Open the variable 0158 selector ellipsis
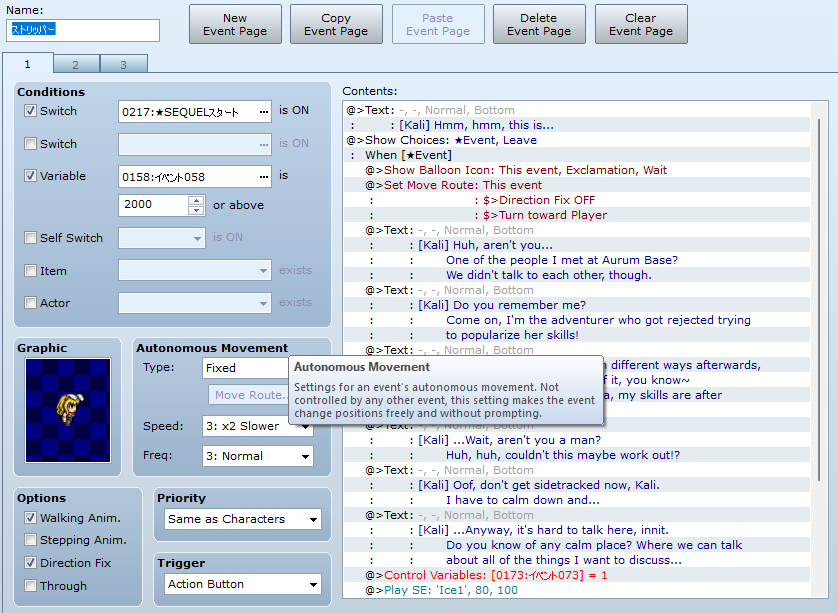 point(263,177)
